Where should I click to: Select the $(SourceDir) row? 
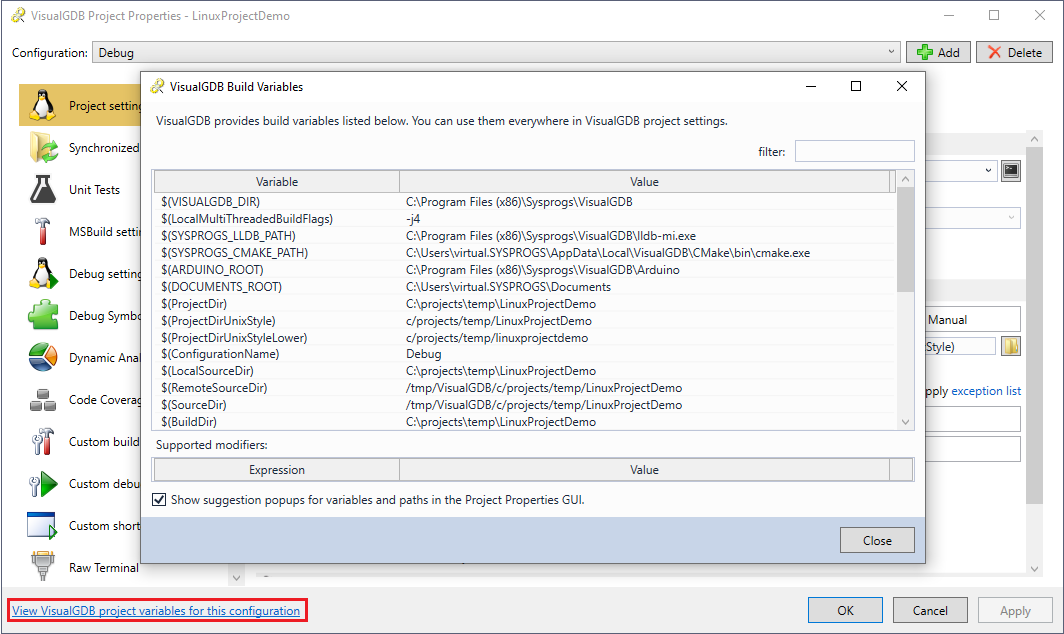click(x=525, y=405)
